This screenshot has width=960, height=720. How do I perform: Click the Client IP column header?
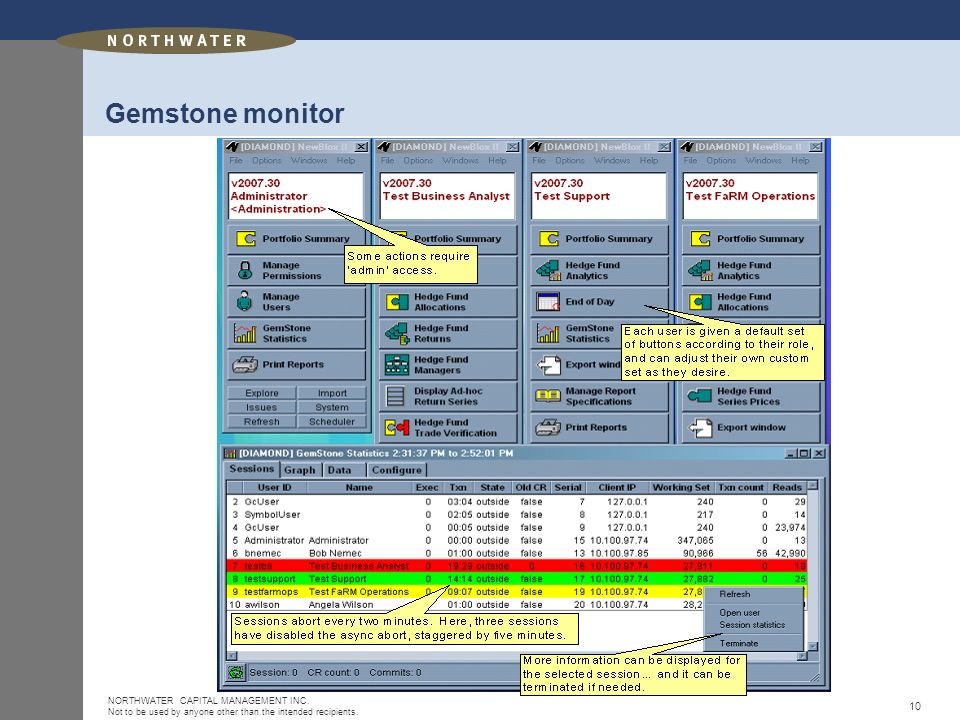pos(617,487)
